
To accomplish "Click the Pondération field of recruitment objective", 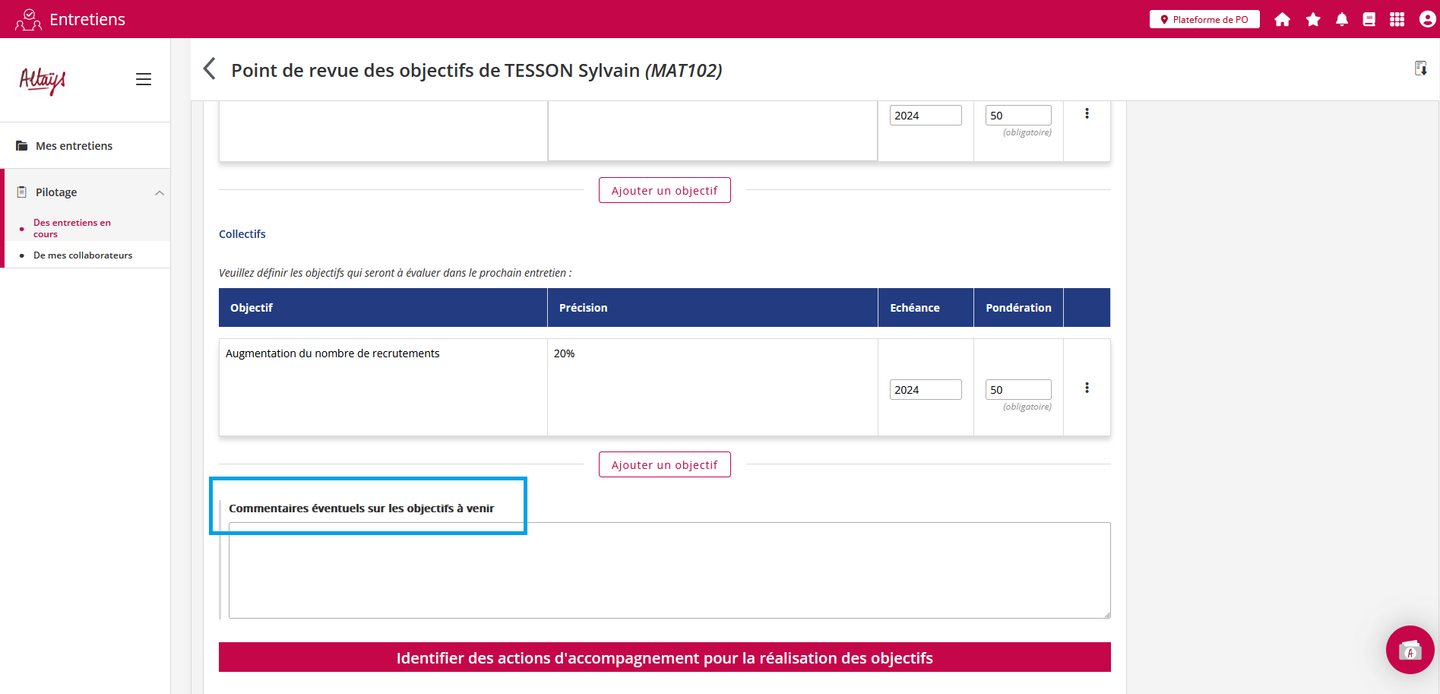I will click(1017, 390).
